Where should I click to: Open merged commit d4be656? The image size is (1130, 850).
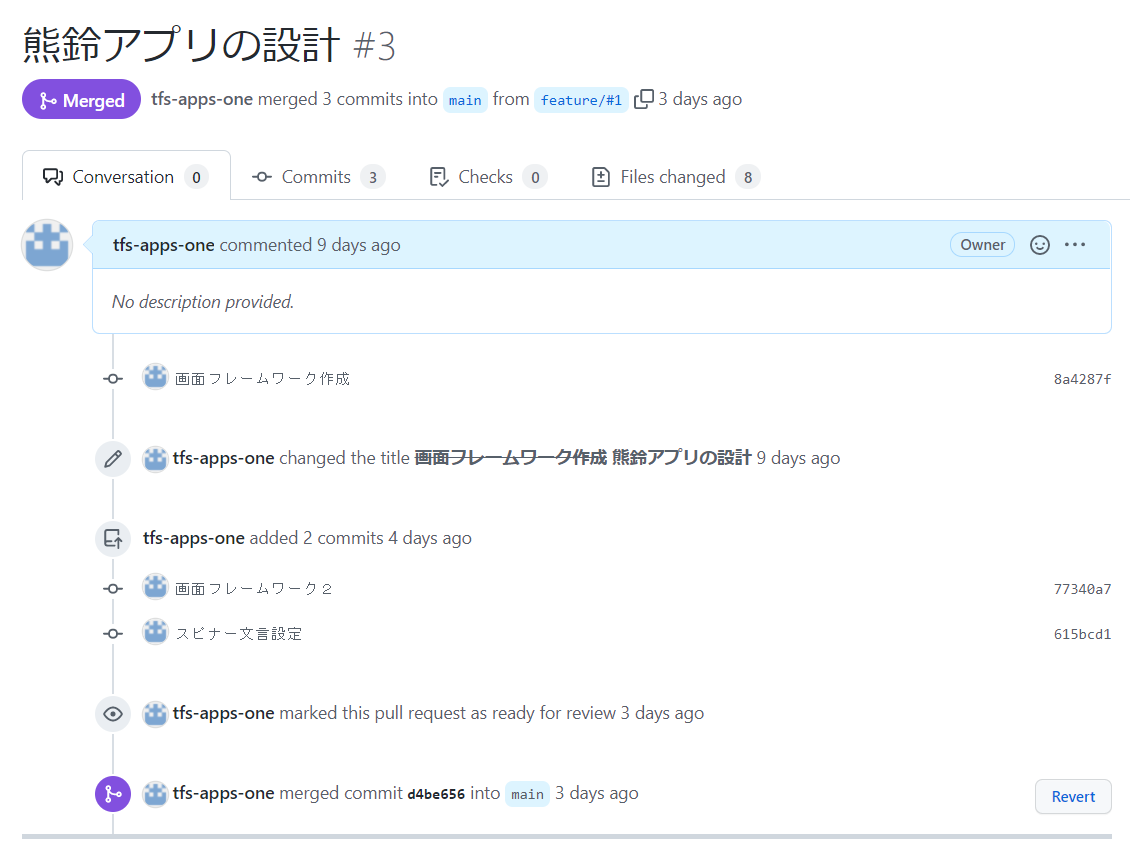click(x=436, y=794)
